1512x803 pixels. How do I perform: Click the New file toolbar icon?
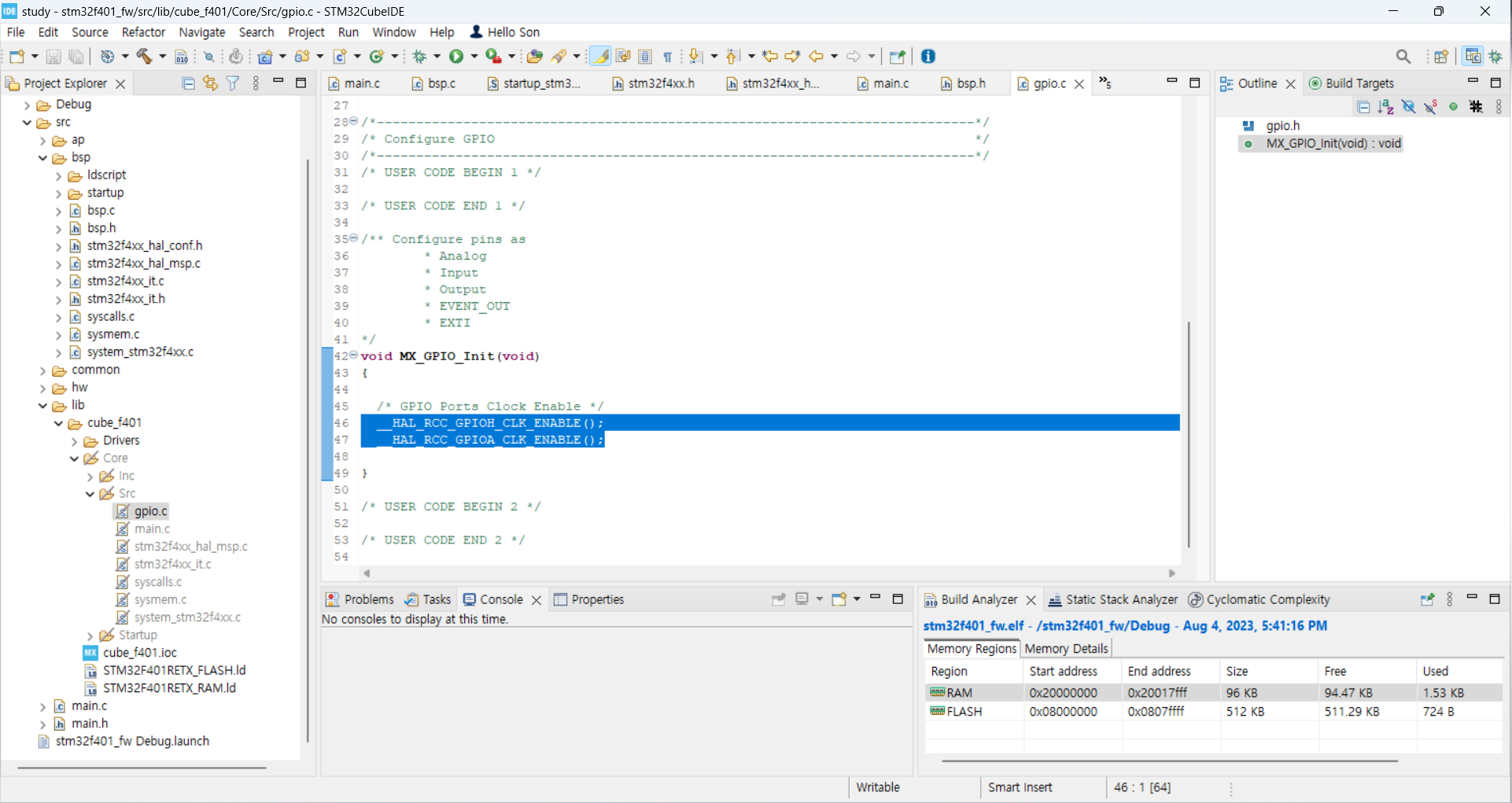click(x=17, y=57)
